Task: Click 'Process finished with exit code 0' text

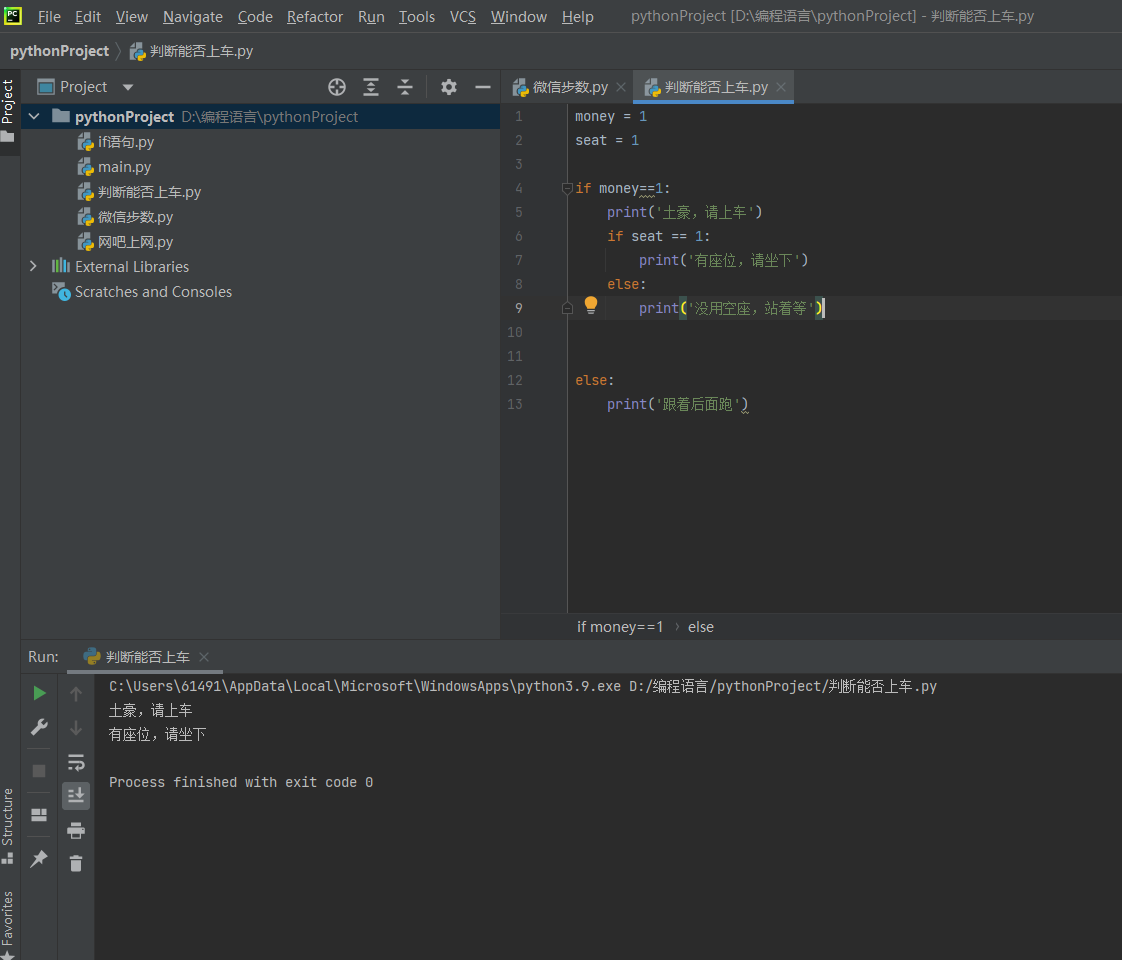Action: tap(240, 783)
